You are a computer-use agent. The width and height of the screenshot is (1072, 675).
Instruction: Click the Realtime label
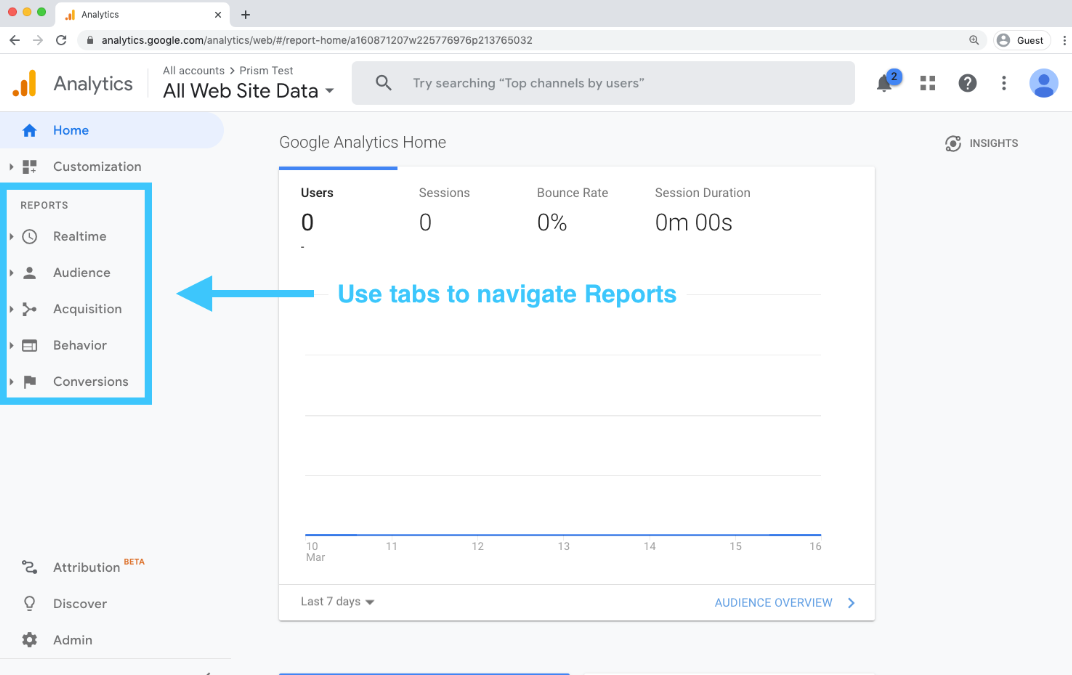pos(80,237)
